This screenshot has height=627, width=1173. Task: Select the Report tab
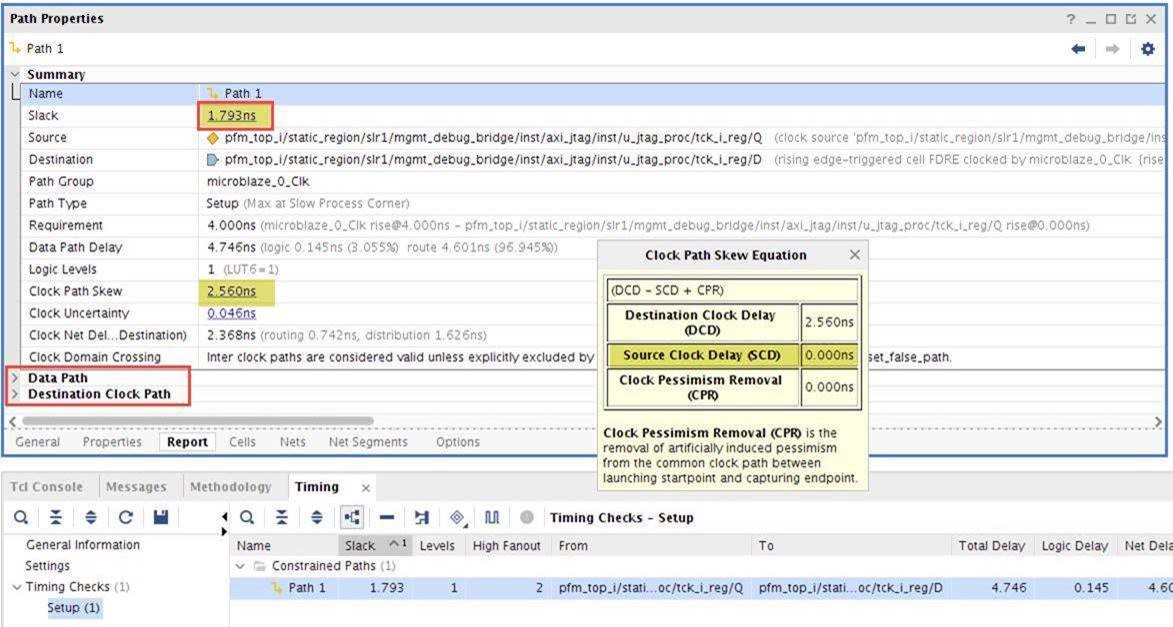click(187, 442)
